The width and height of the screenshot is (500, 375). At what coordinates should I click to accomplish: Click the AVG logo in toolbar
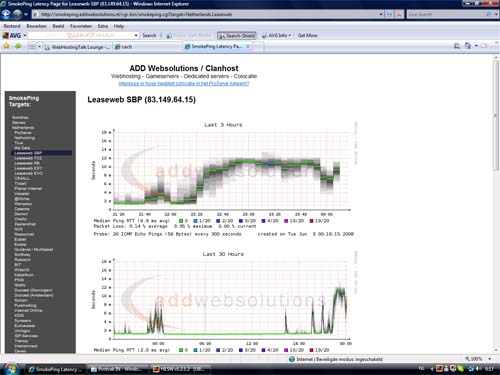pyautogui.click(x=12, y=35)
